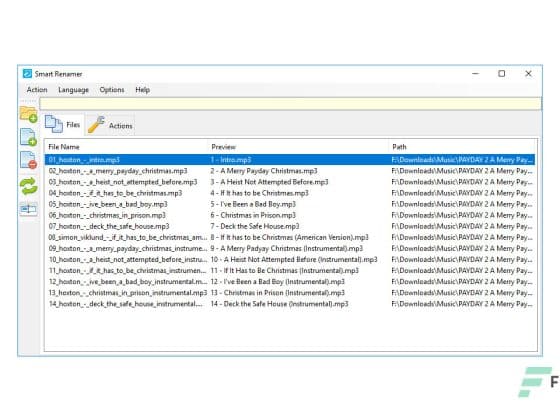Click preview '4 - If It has to be Christmas.mp3'
The height and width of the screenshot is (420, 560).
[260, 193]
